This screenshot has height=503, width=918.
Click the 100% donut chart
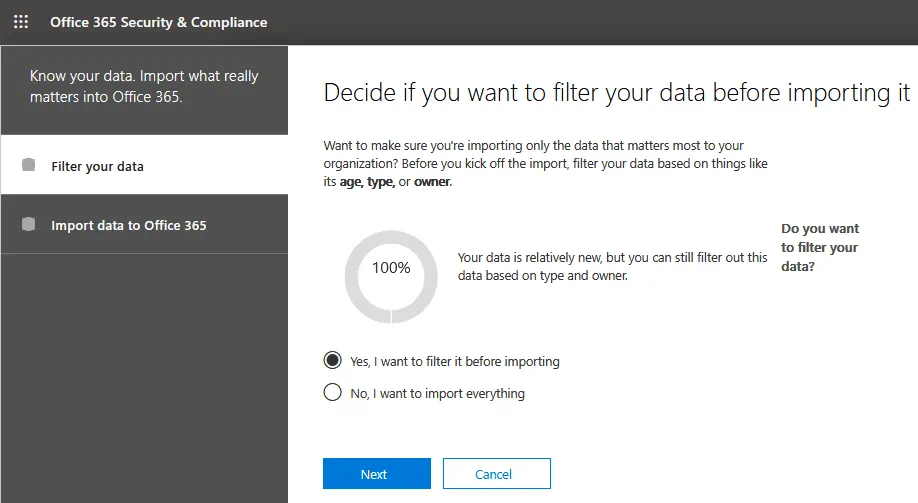pyautogui.click(x=391, y=268)
